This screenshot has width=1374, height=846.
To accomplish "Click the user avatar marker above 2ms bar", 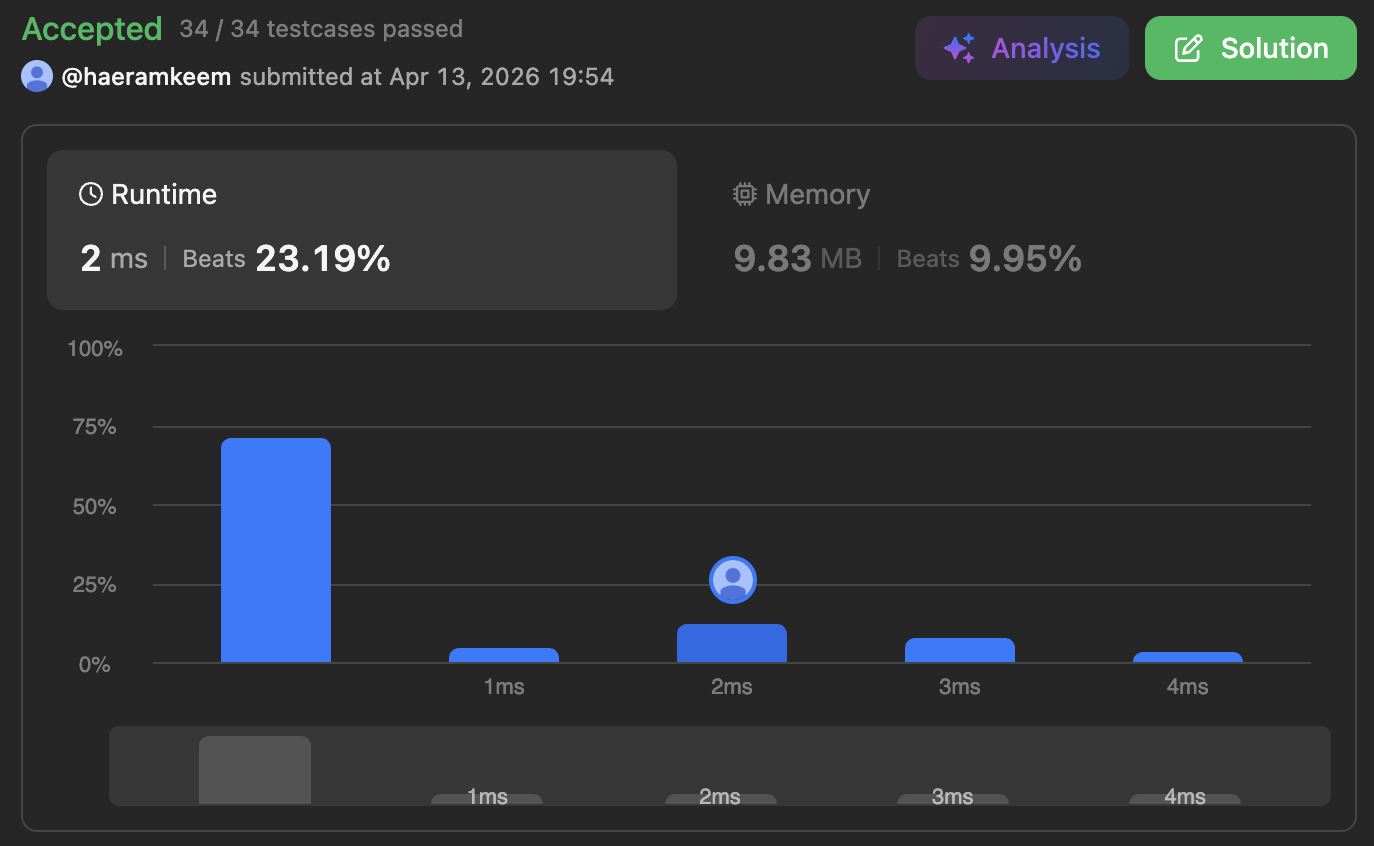I will coord(733,580).
